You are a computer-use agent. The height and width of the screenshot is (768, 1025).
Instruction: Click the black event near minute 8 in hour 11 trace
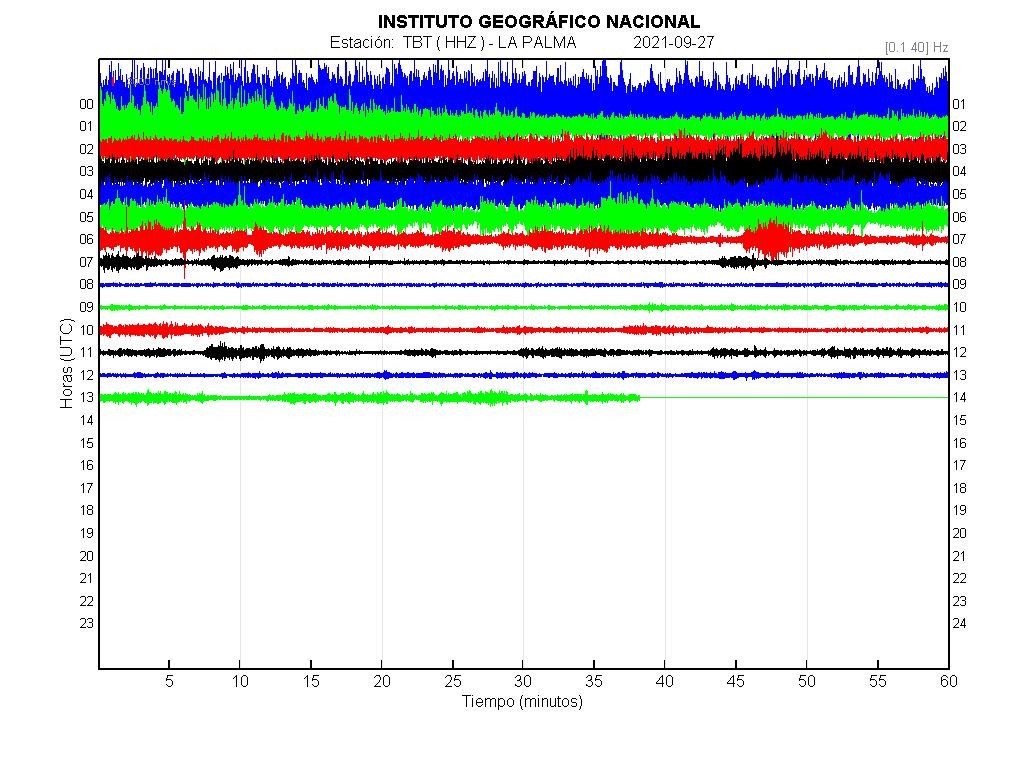218,352
